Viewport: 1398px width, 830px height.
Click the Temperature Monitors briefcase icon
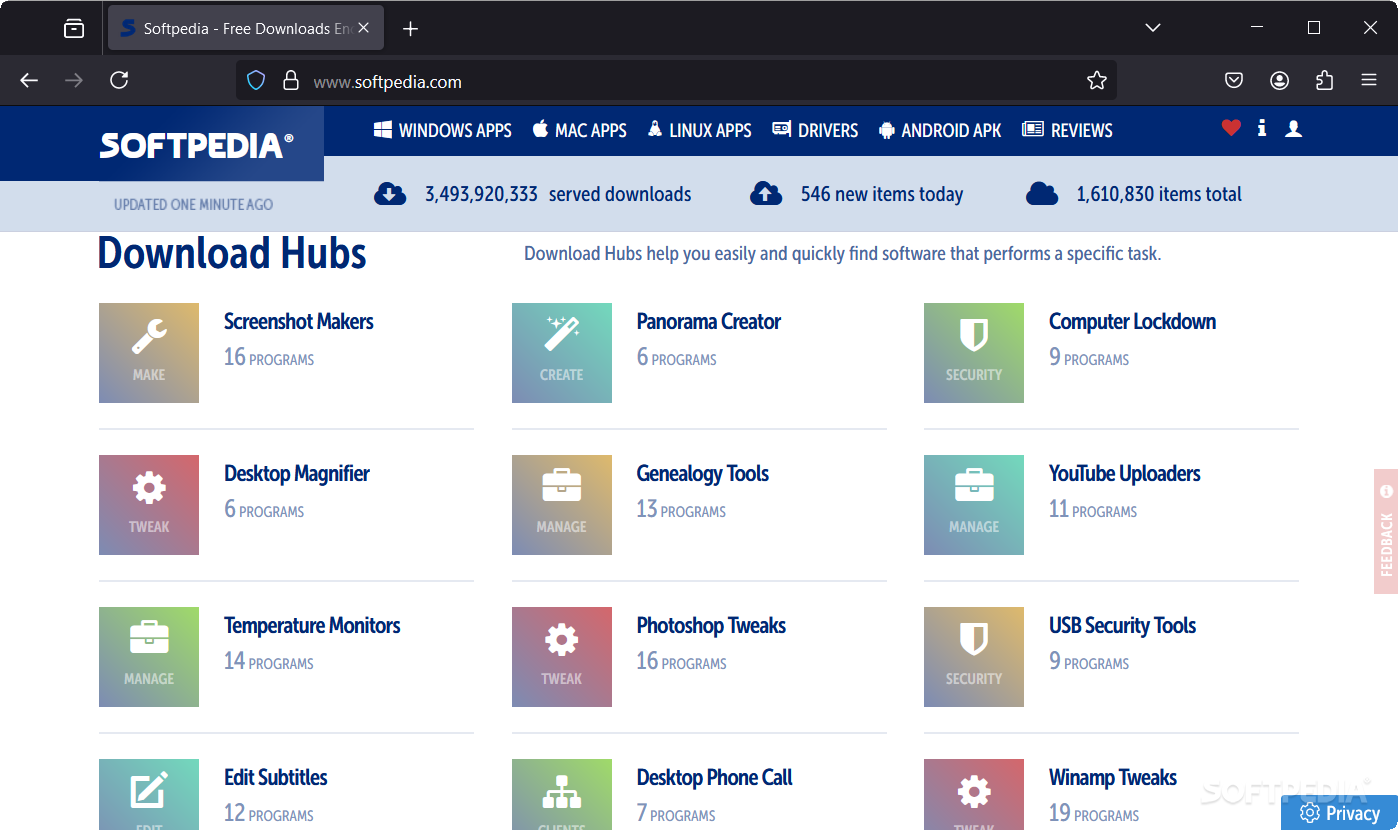[149, 657]
